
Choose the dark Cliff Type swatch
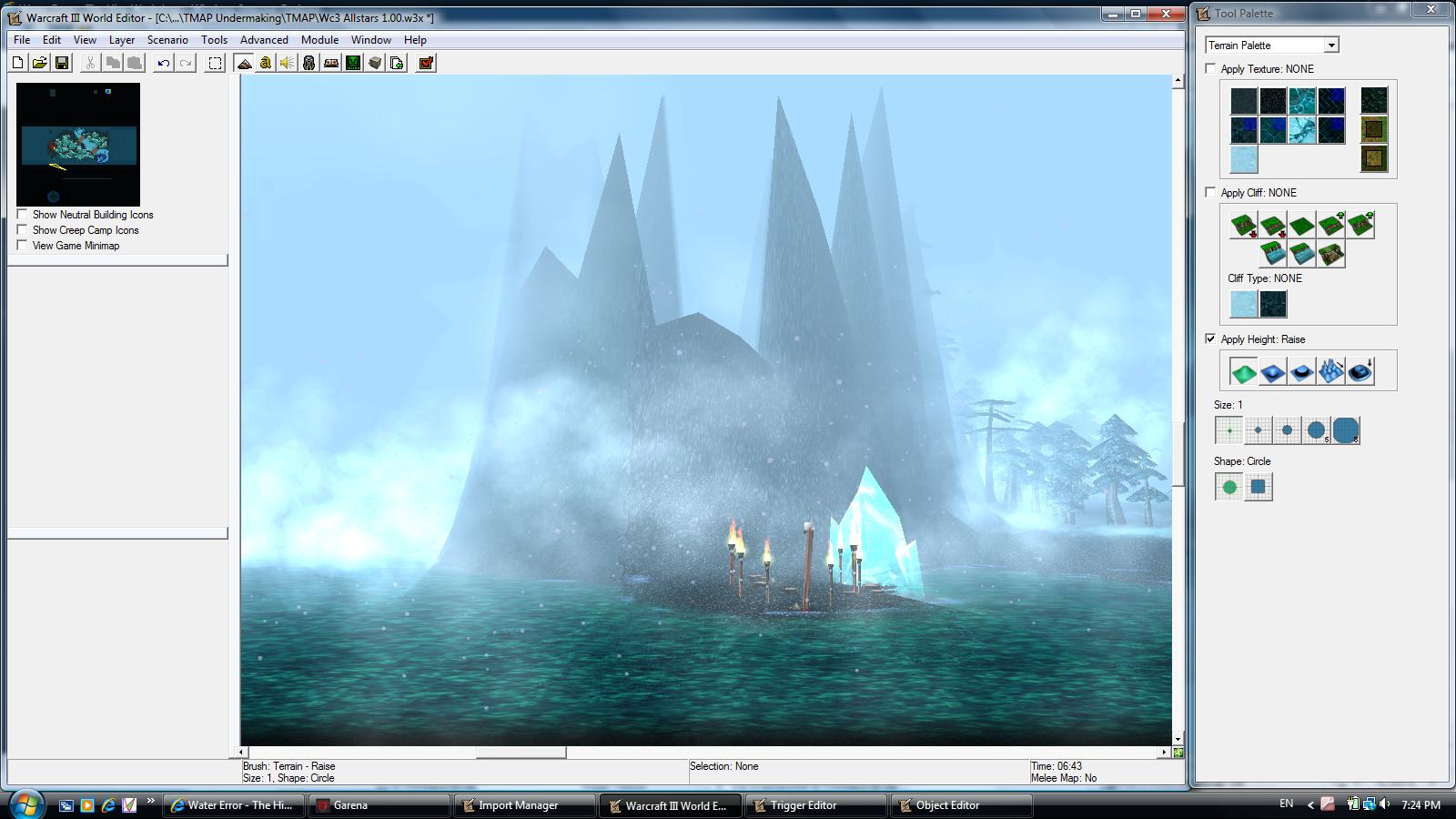pos(1272,304)
